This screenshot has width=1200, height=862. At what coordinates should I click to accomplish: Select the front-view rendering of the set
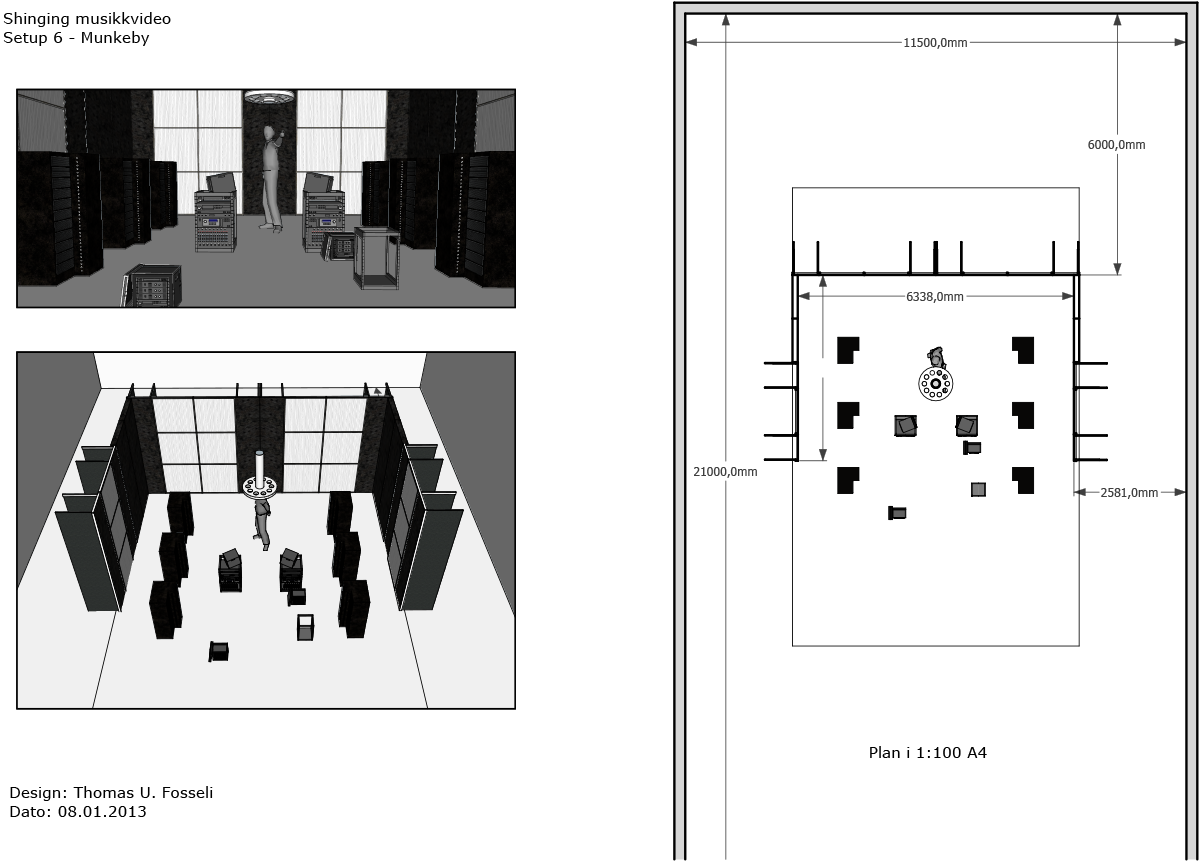coord(266,198)
